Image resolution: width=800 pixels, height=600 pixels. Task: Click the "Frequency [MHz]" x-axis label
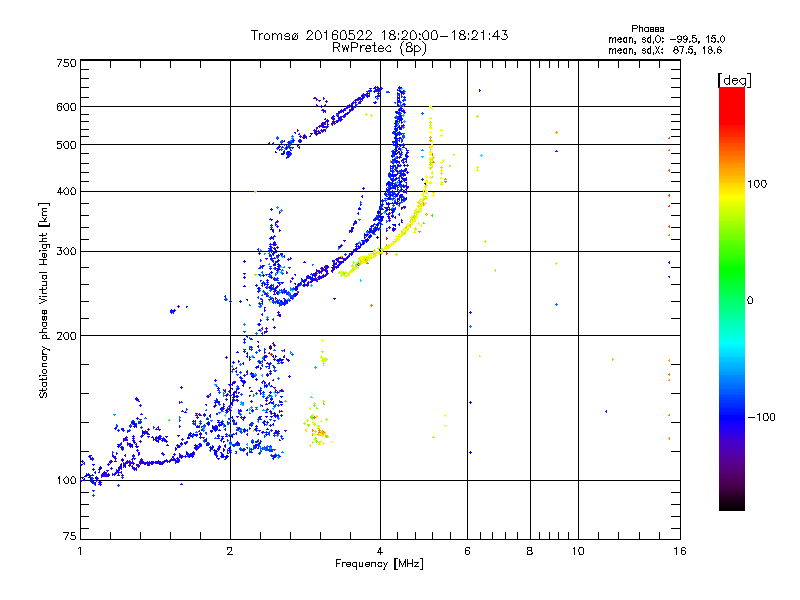click(x=379, y=564)
